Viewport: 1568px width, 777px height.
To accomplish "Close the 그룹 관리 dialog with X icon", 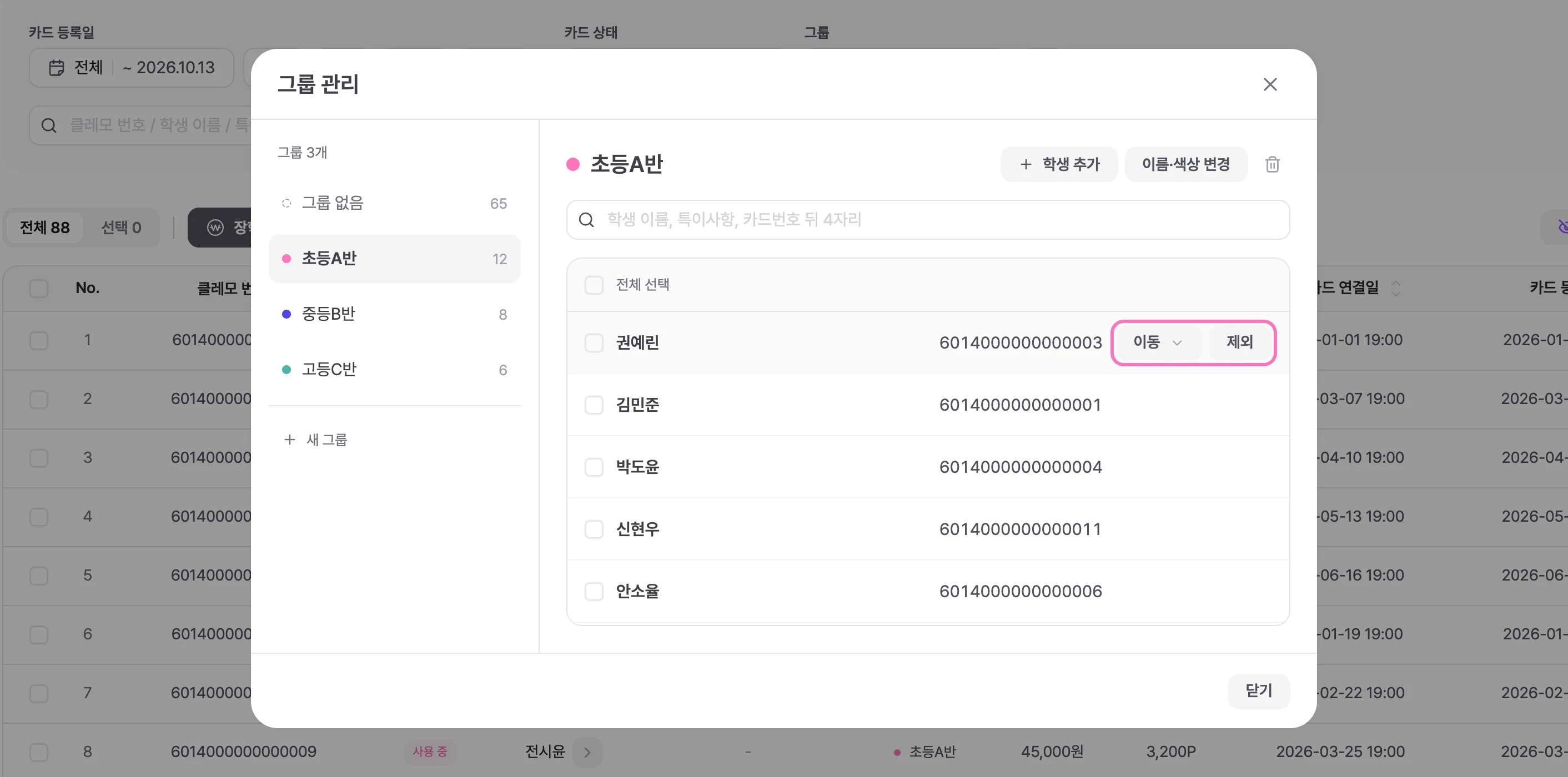I will (x=1270, y=84).
